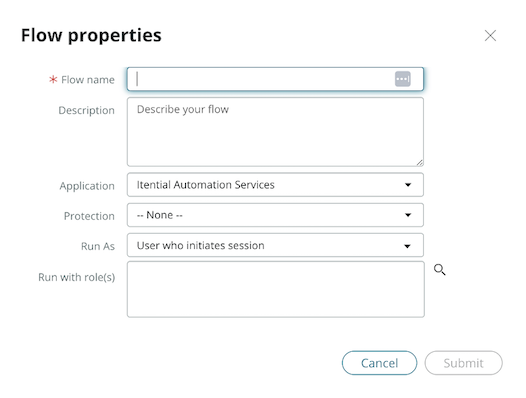The width and height of the screenshot is (526, 398).
Task: Click the red required asterisk beside Flow name
Action: [x=53, y=80]
